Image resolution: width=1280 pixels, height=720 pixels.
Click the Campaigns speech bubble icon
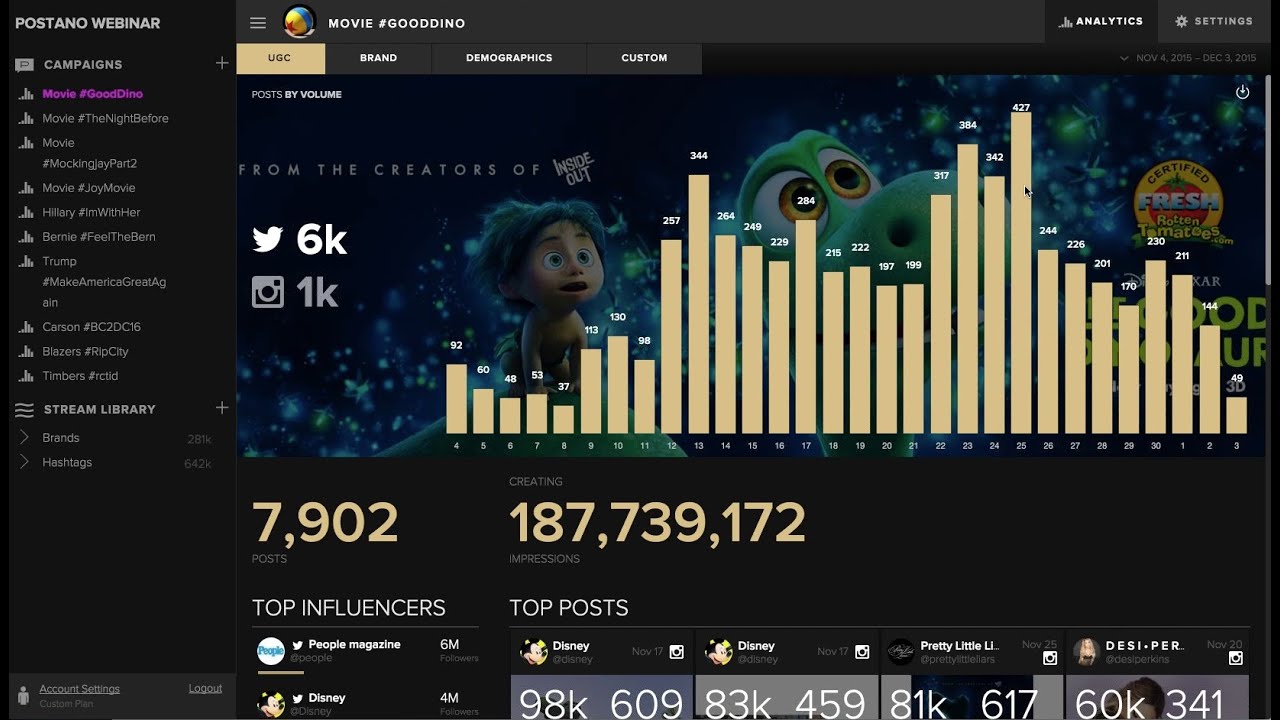point(24,65)
